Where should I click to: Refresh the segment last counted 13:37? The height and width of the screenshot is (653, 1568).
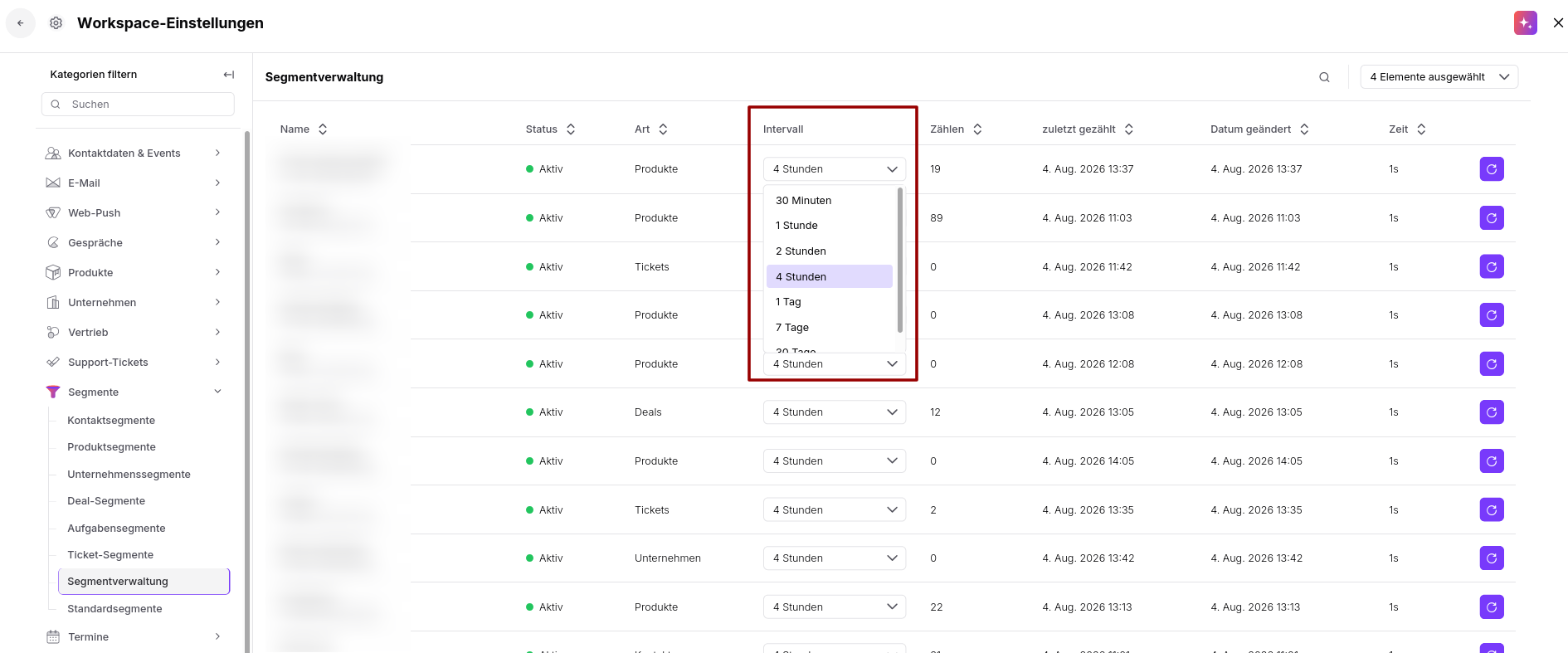(x=1492, y=169)
